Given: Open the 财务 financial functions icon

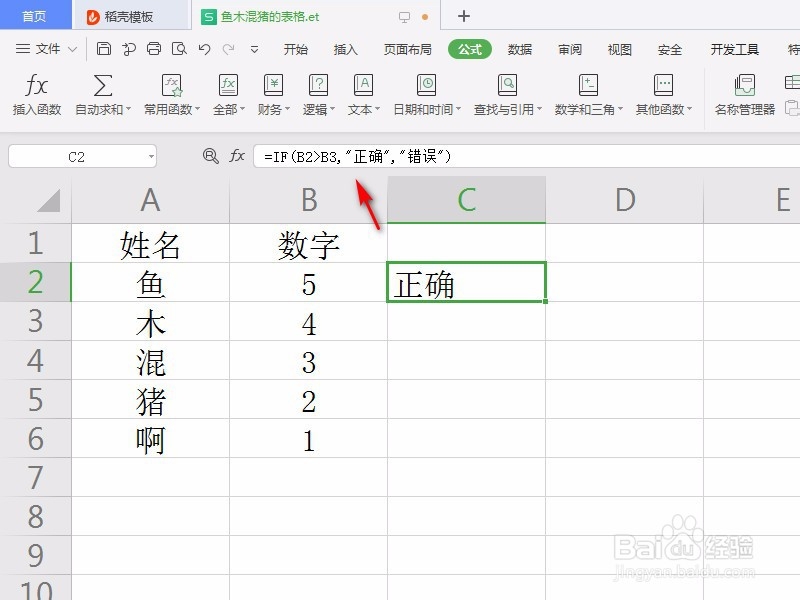Looking at the screenshot, I should coord(273,85).
